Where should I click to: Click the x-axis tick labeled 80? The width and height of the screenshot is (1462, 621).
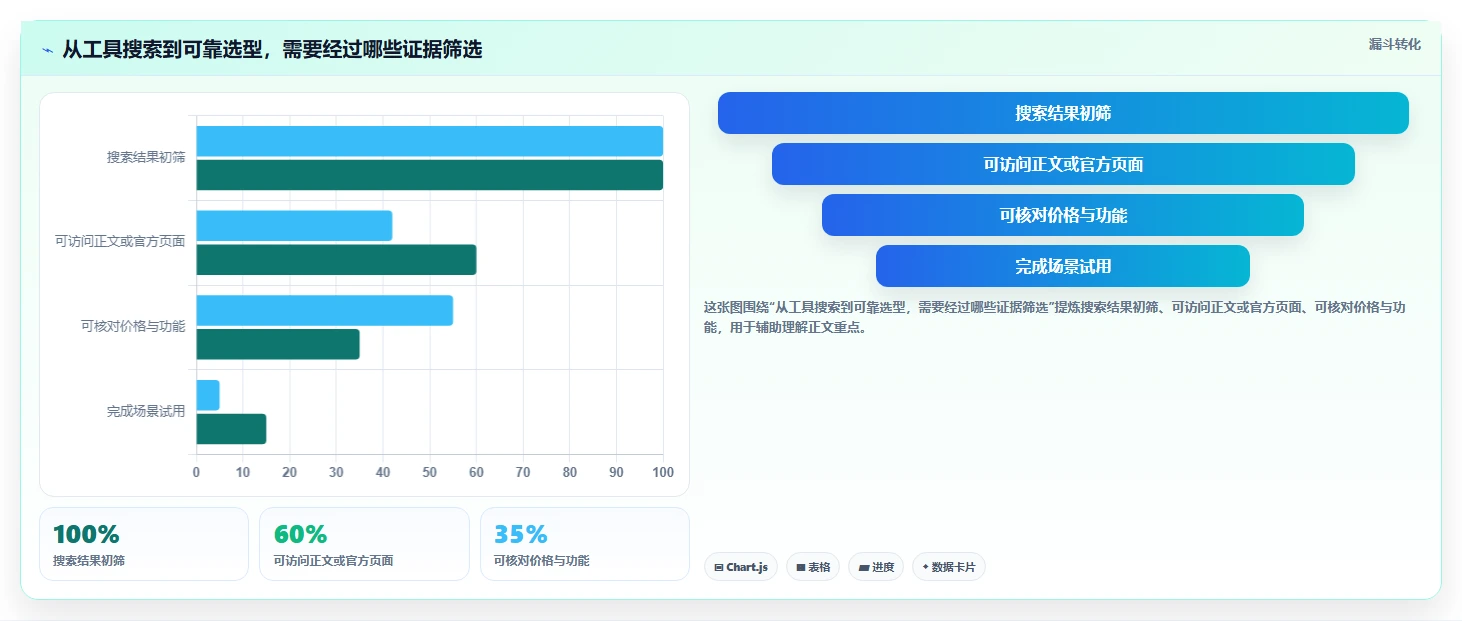pos(569,472)
